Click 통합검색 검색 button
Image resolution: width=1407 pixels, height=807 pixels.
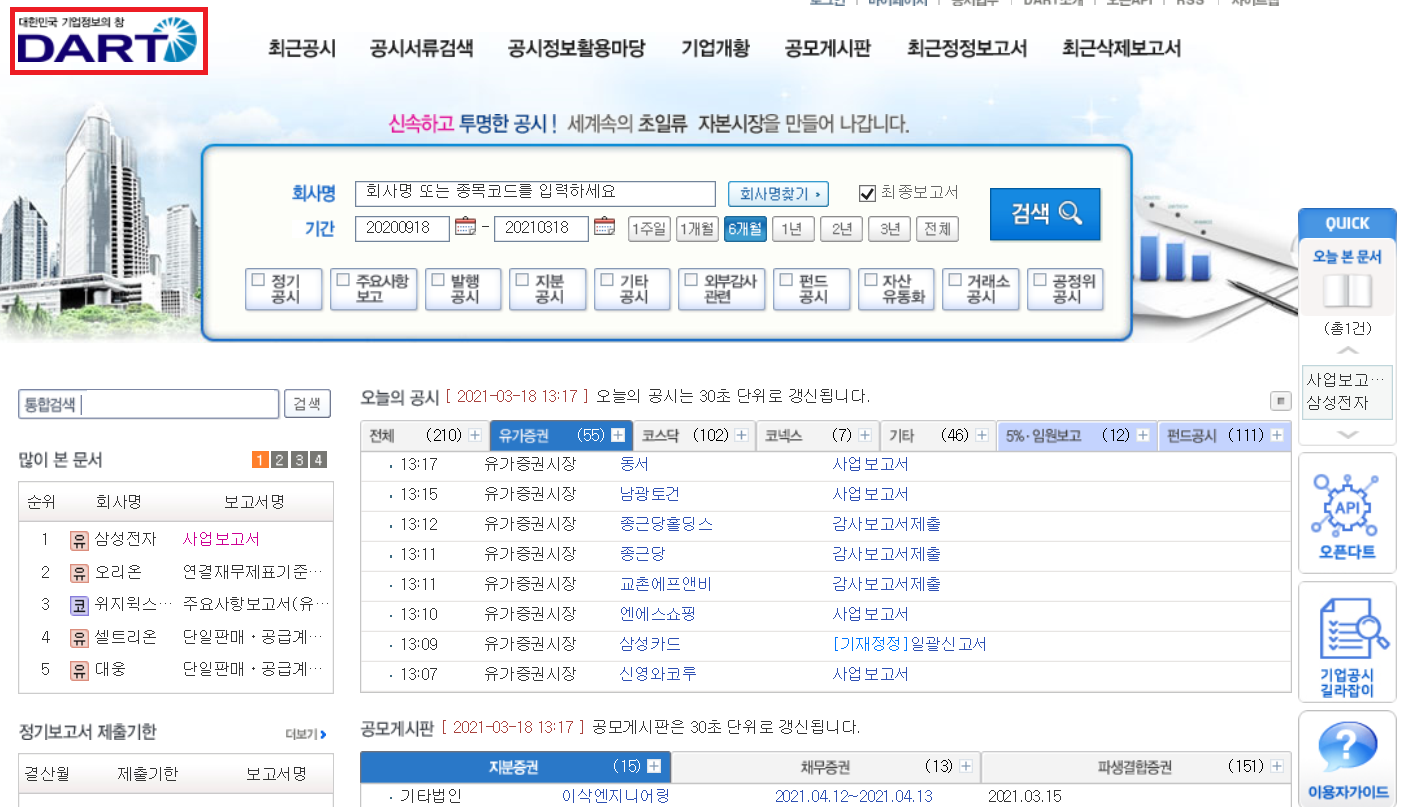(x=307, y=404)
